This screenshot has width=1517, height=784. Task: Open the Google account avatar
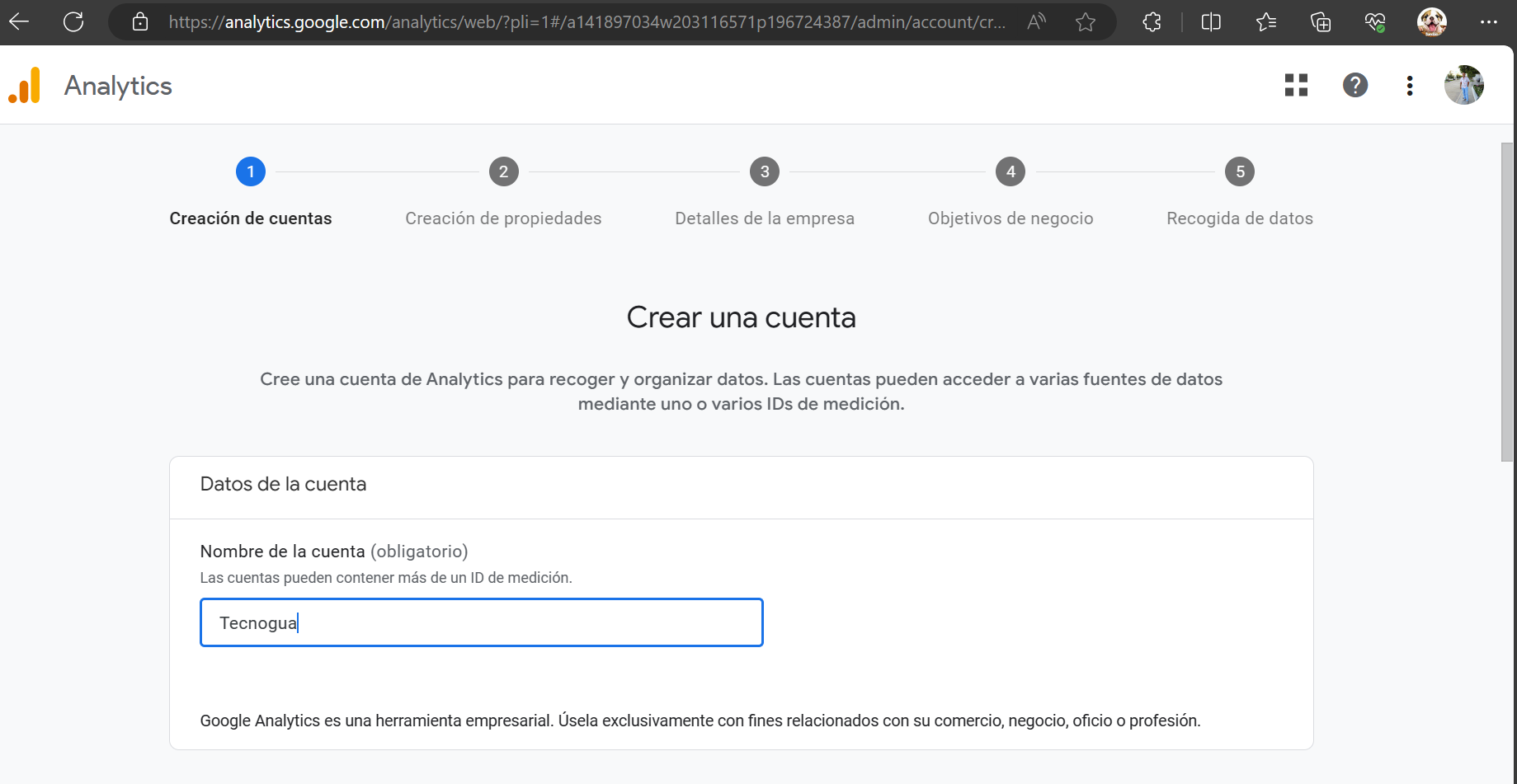click(1464, 85)
